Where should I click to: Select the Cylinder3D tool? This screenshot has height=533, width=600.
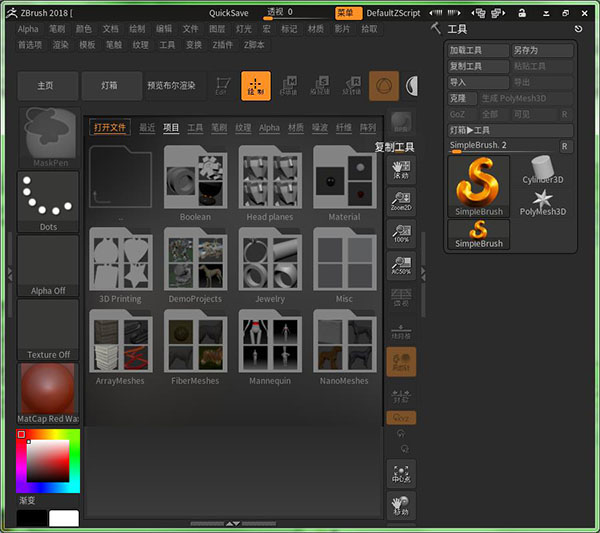(543, 170)
